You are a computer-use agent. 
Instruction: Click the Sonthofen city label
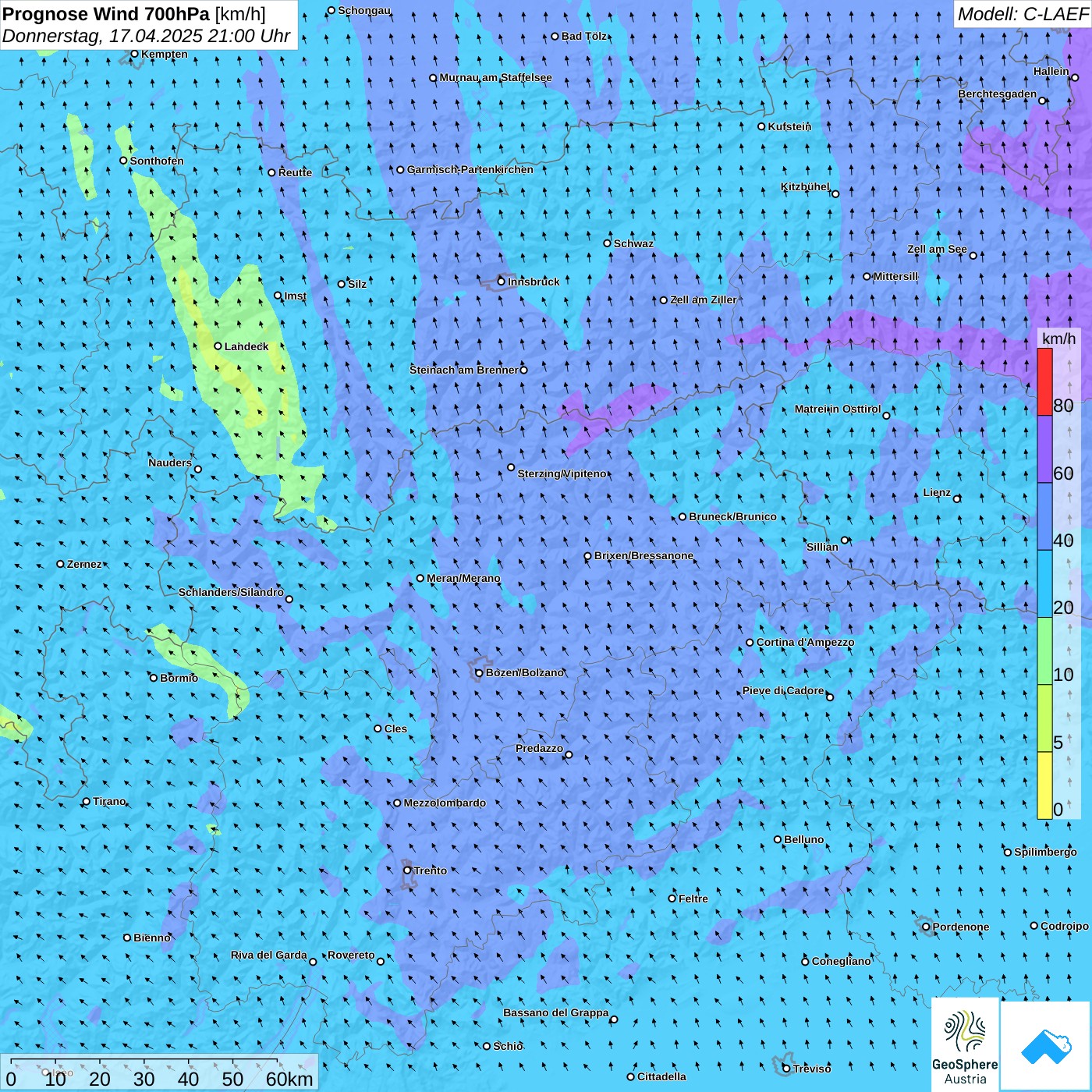point(157,161)
